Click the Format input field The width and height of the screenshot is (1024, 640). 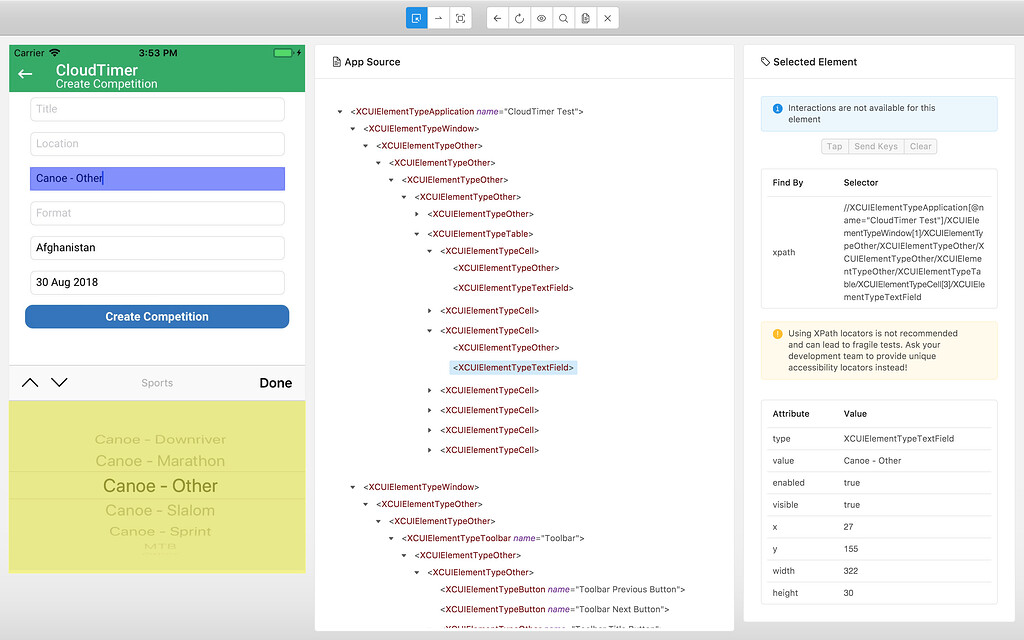[157, 213]
